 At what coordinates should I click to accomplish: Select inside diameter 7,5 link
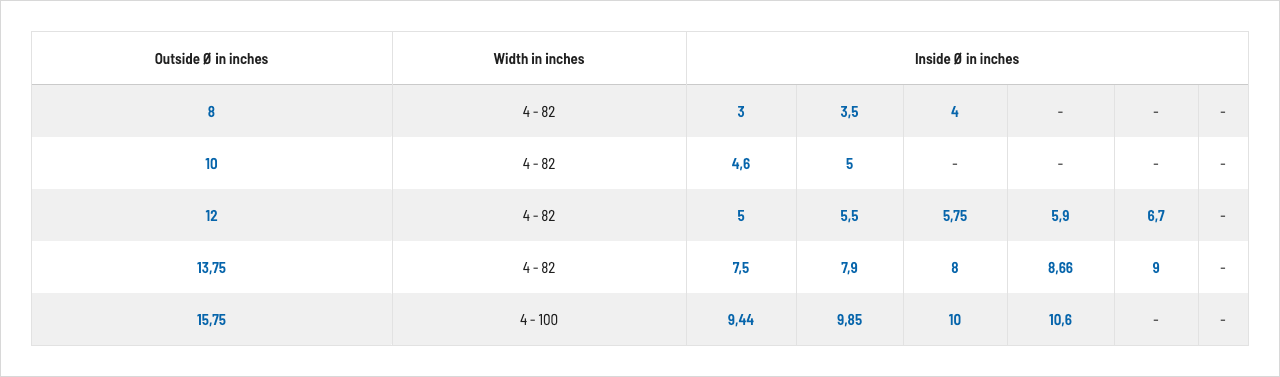pos(741,268)
